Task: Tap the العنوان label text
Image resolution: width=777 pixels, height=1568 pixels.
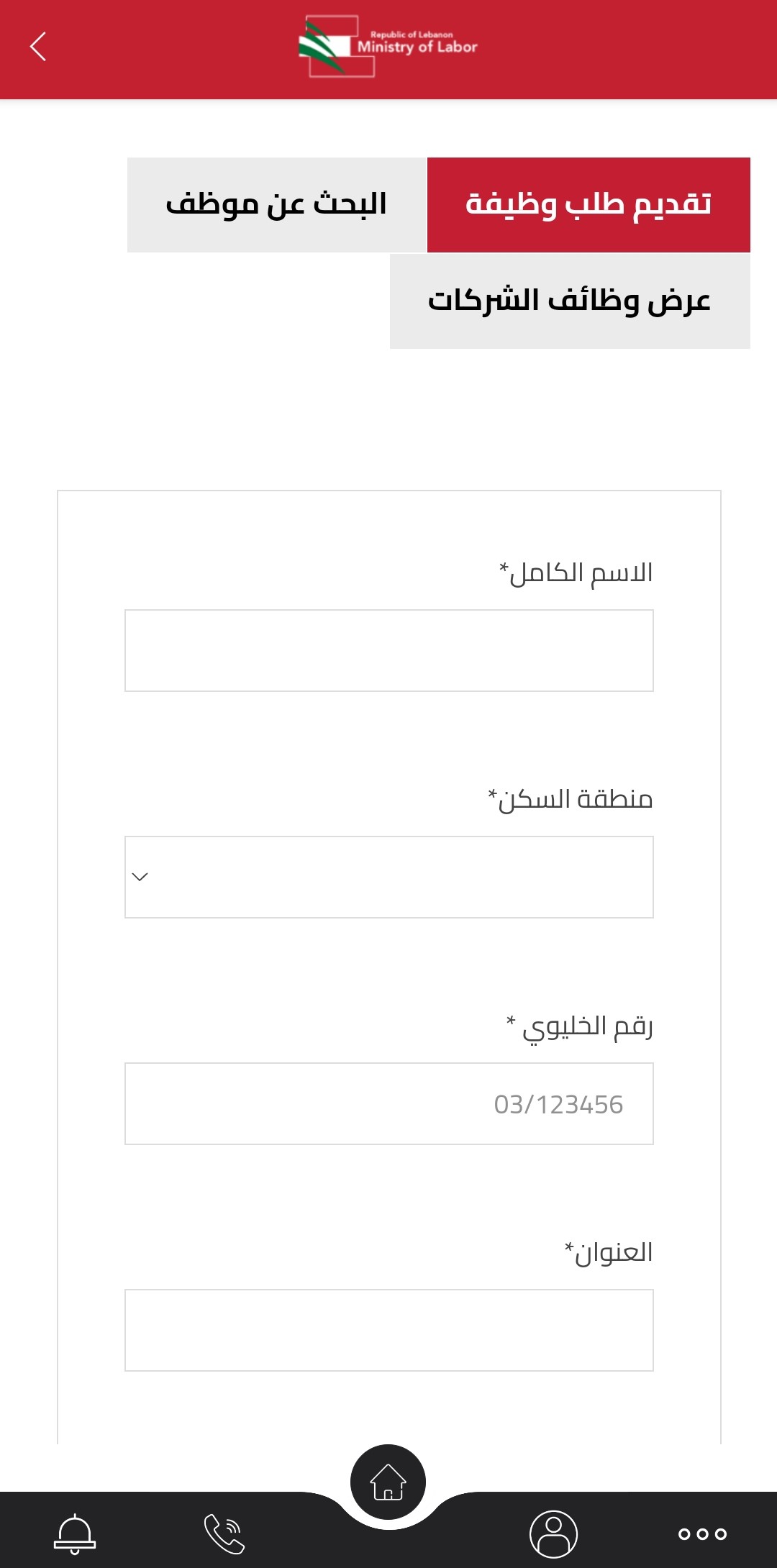Action: [609, 1252]
